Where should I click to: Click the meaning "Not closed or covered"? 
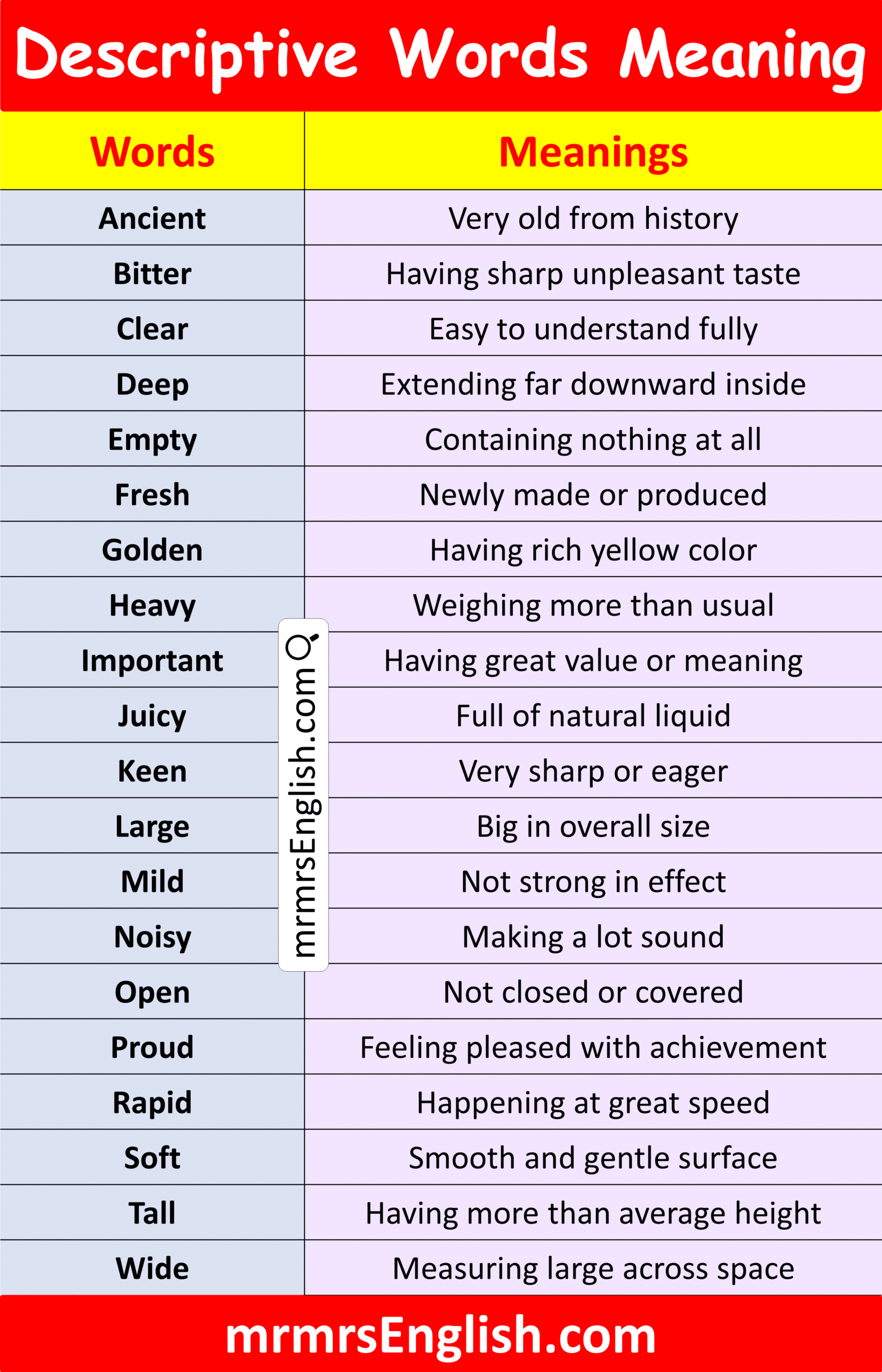tap(593, 992)
